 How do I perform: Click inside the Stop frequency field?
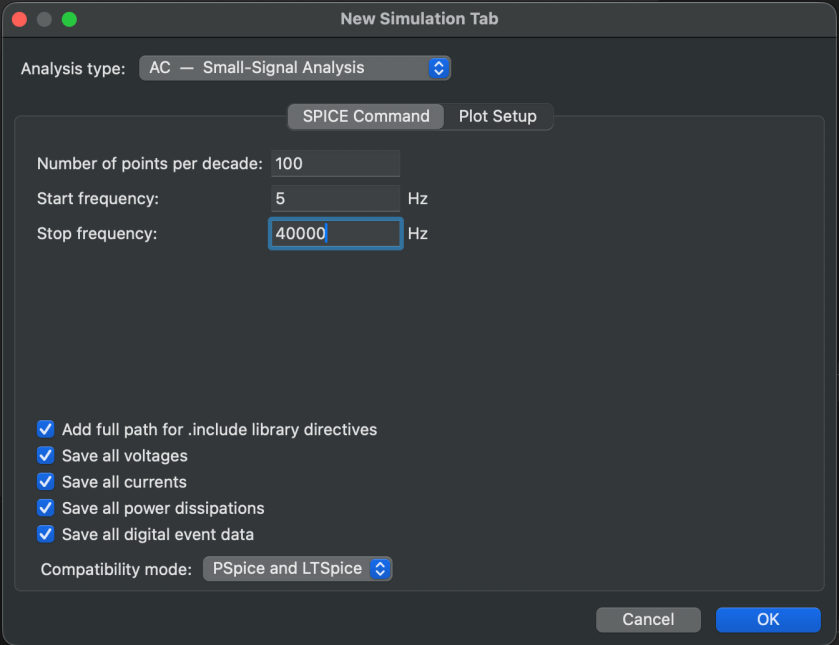point(335,233)
